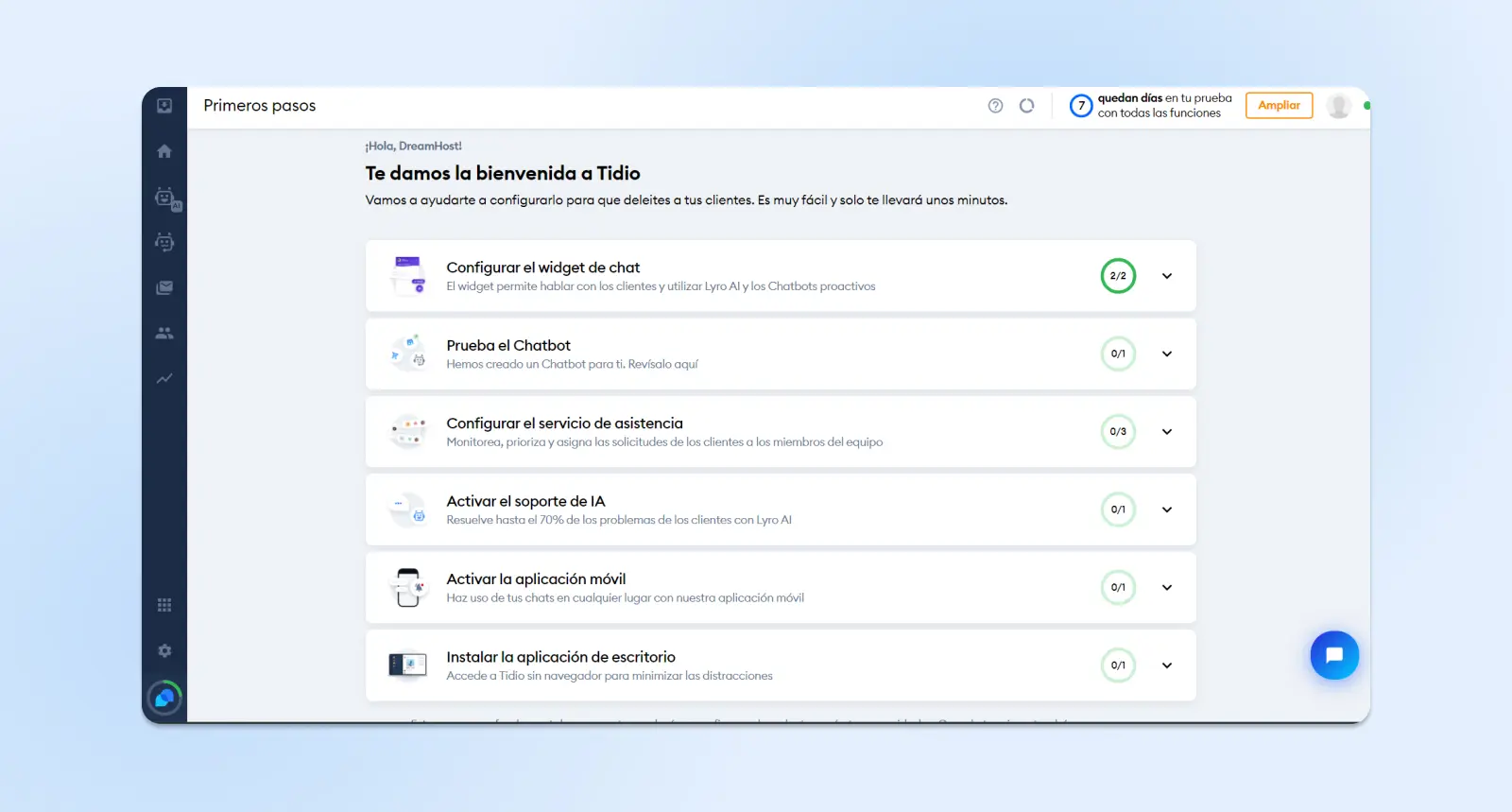The image size is (1512, 812).
Task: Expand the Prueba el Chatbot section
Action: (1167, 354)
